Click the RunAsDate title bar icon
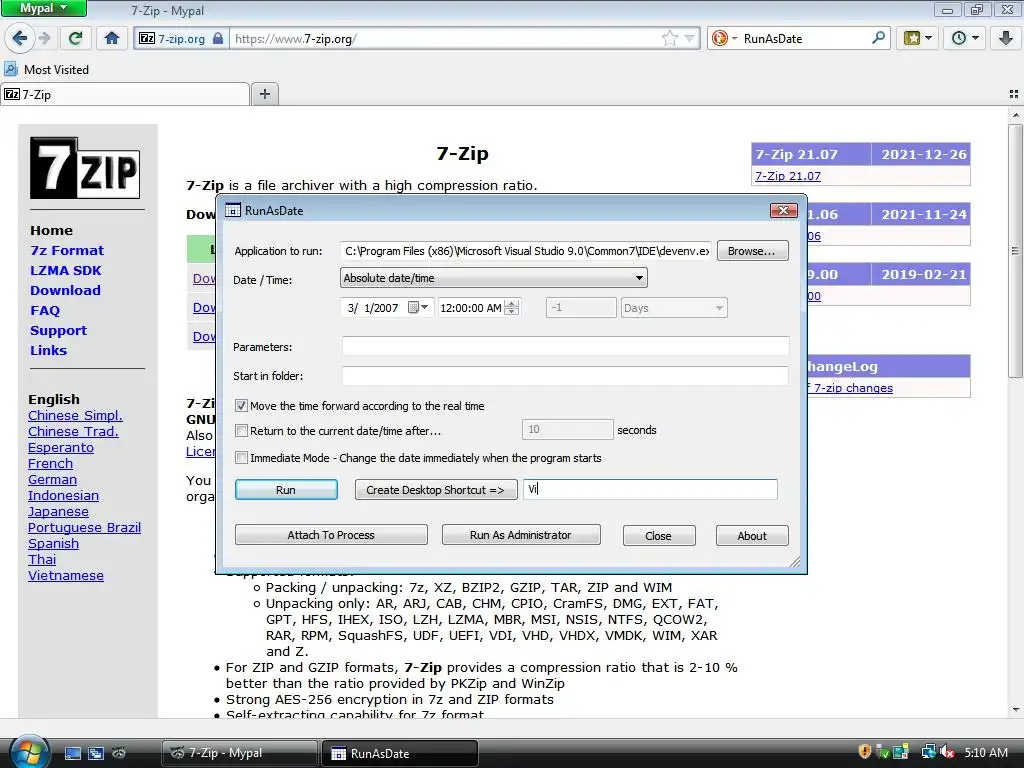 (x=232, y=210)
